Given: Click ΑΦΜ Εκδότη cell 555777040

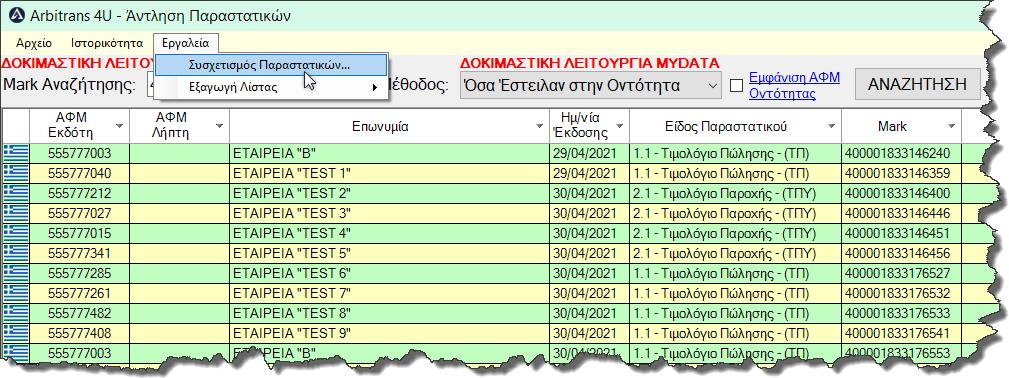Looking at the screenshot, I should (80, 174).
